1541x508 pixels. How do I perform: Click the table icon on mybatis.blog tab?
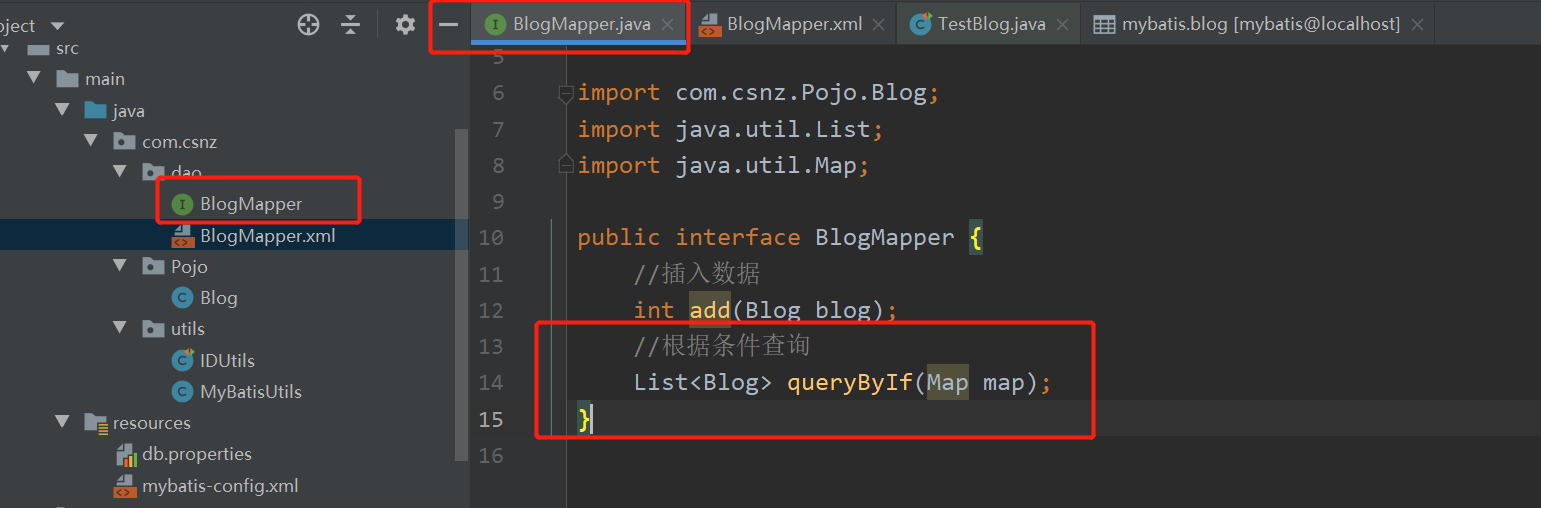click(x=1104, y=25)
